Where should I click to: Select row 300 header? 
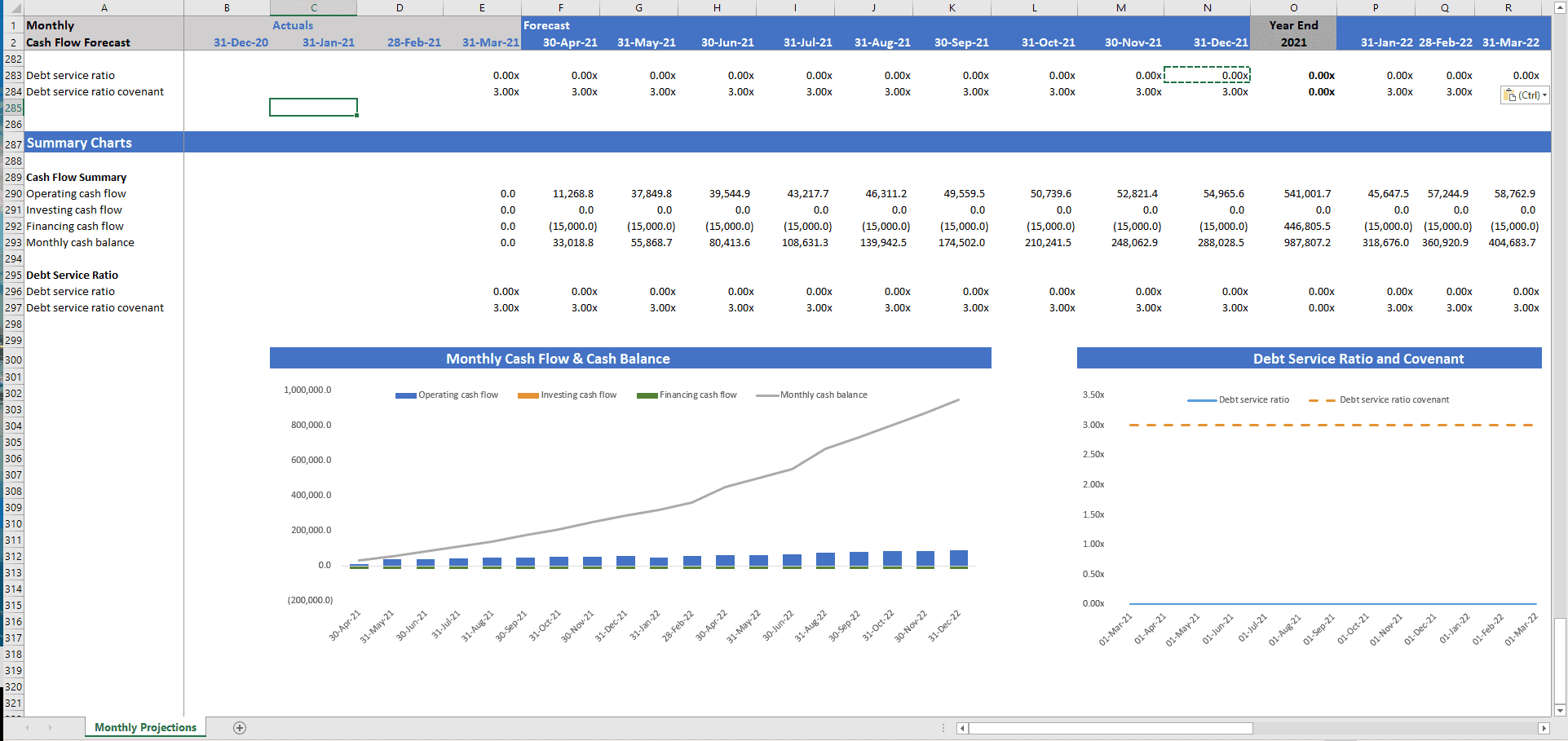click(14, 359)
